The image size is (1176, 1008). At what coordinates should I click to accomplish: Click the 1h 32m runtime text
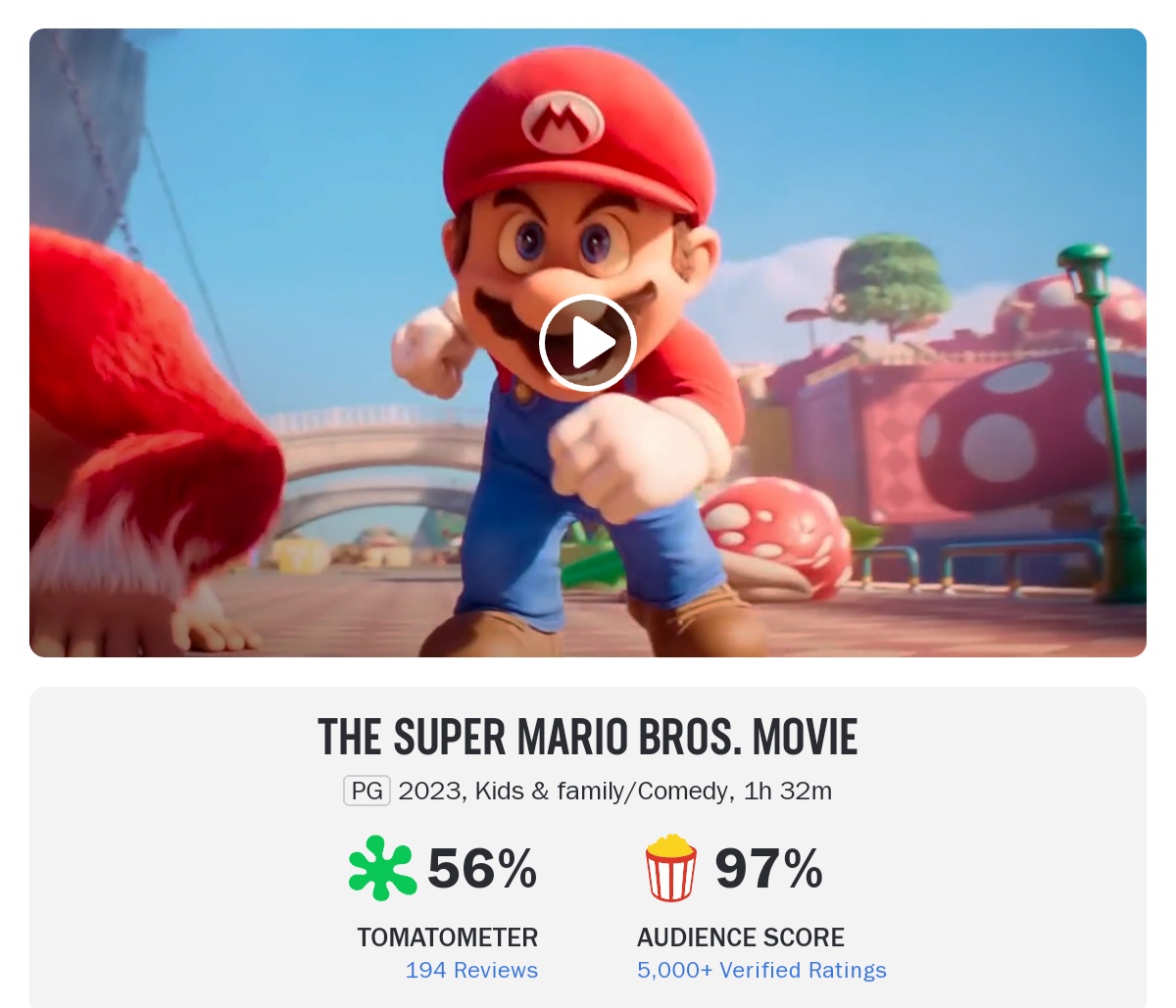(788, 791)
